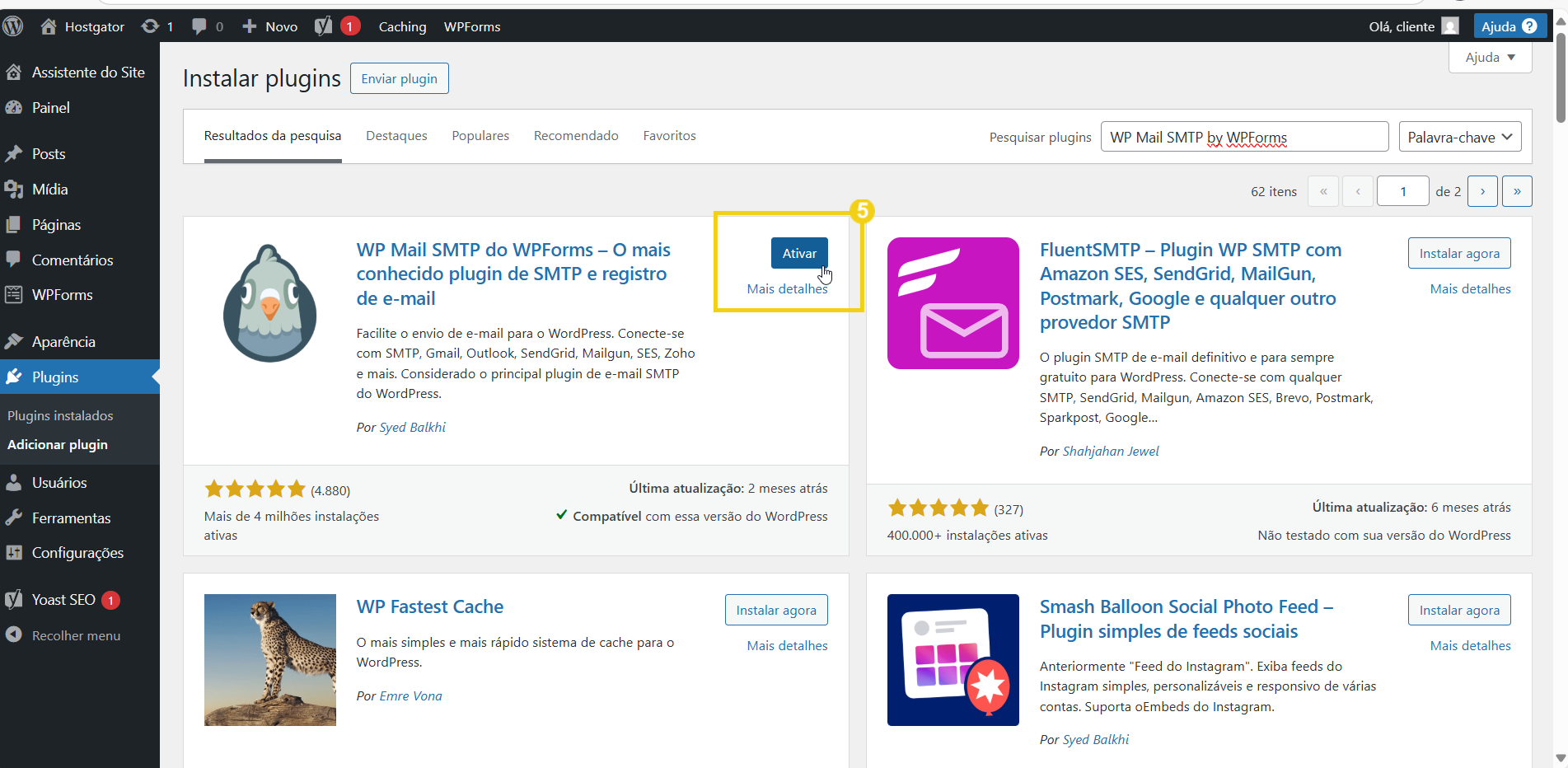Open the Hostgator site home link
Screen dimensions: 1568x768
pyautogui.click(x=82, y=26)
